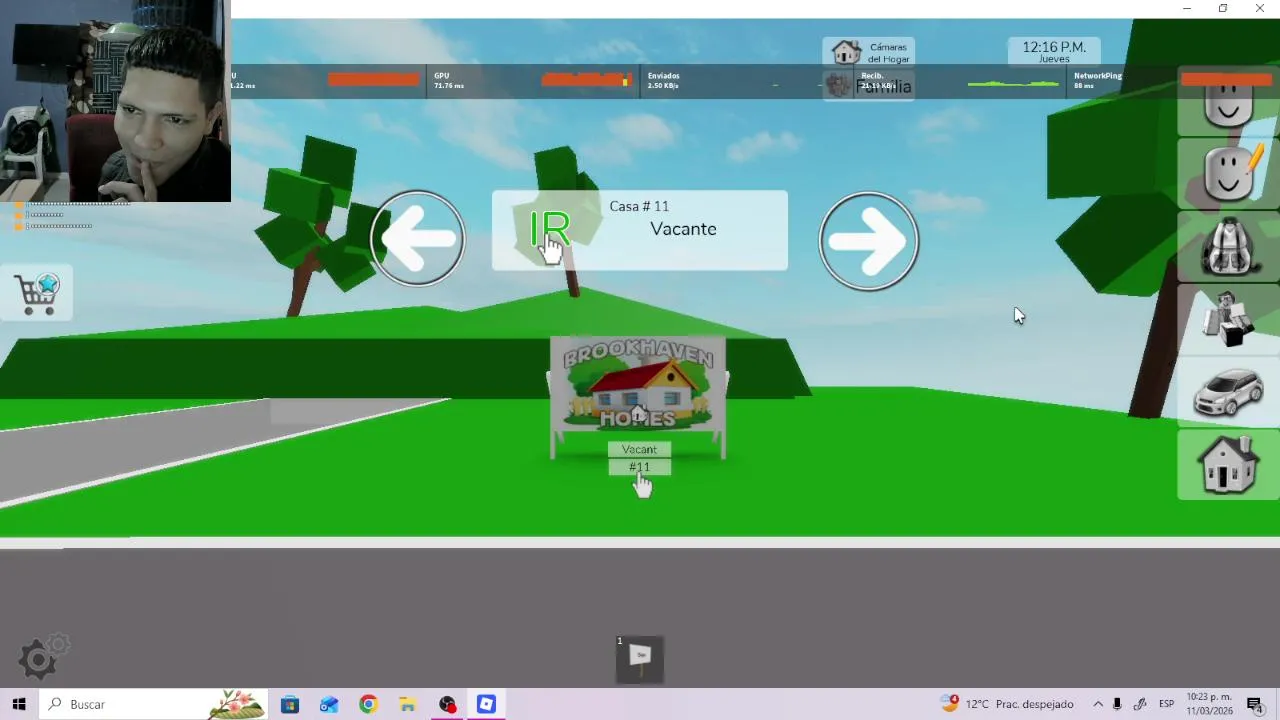The width and height of the screenshot is (1280, 720).
Task: Select the sign item in hotbar slot 1
Action: point(640,659)
